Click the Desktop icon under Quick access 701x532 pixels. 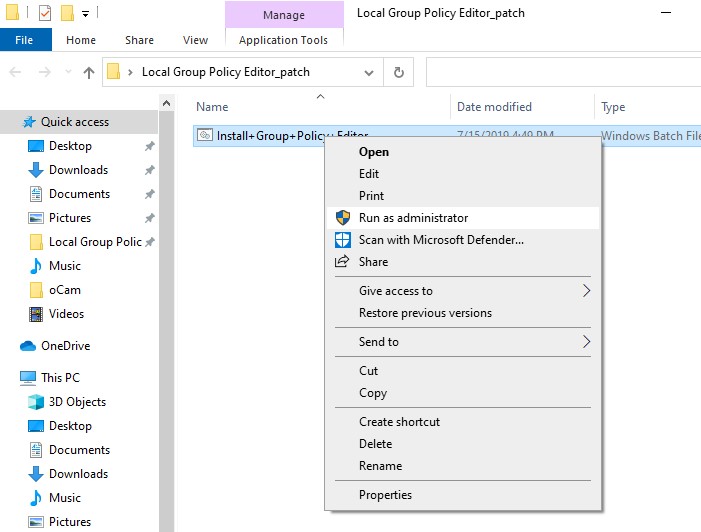tap(36, 146)
